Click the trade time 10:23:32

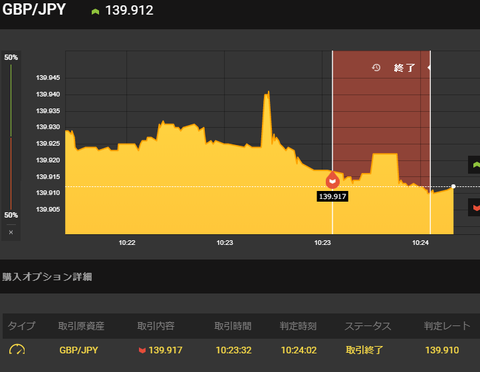[234, 350]
